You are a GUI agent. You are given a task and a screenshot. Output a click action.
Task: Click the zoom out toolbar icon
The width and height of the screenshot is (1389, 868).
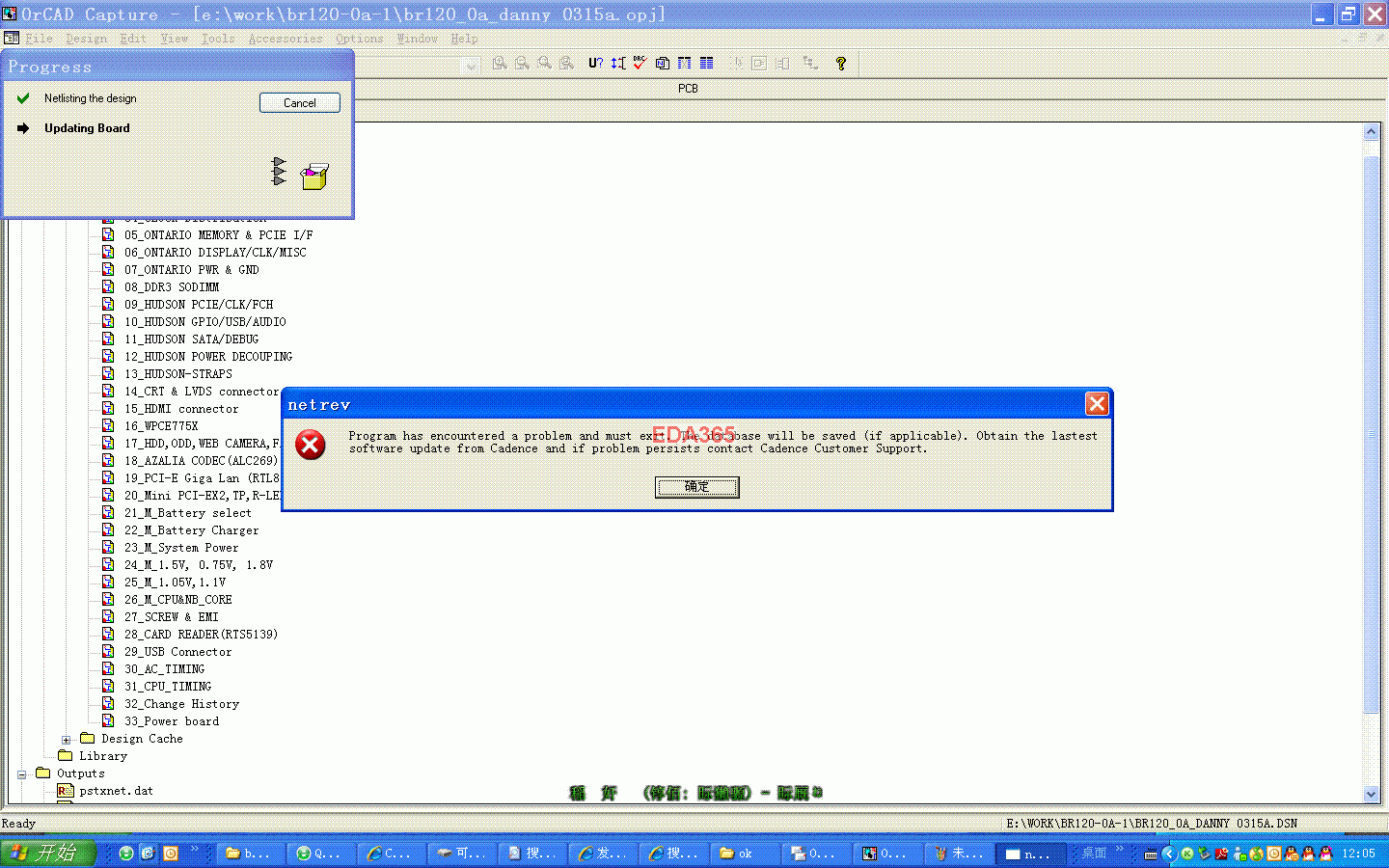522,63
